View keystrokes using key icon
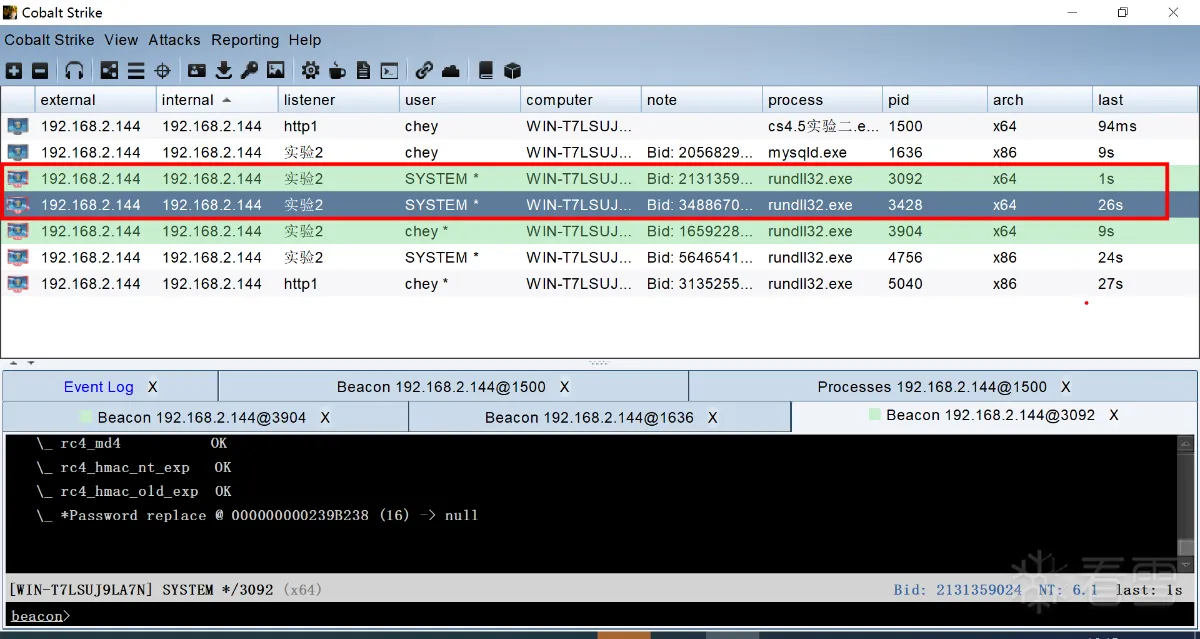Viewport: 1200px width, 639px height. (249, 71)
